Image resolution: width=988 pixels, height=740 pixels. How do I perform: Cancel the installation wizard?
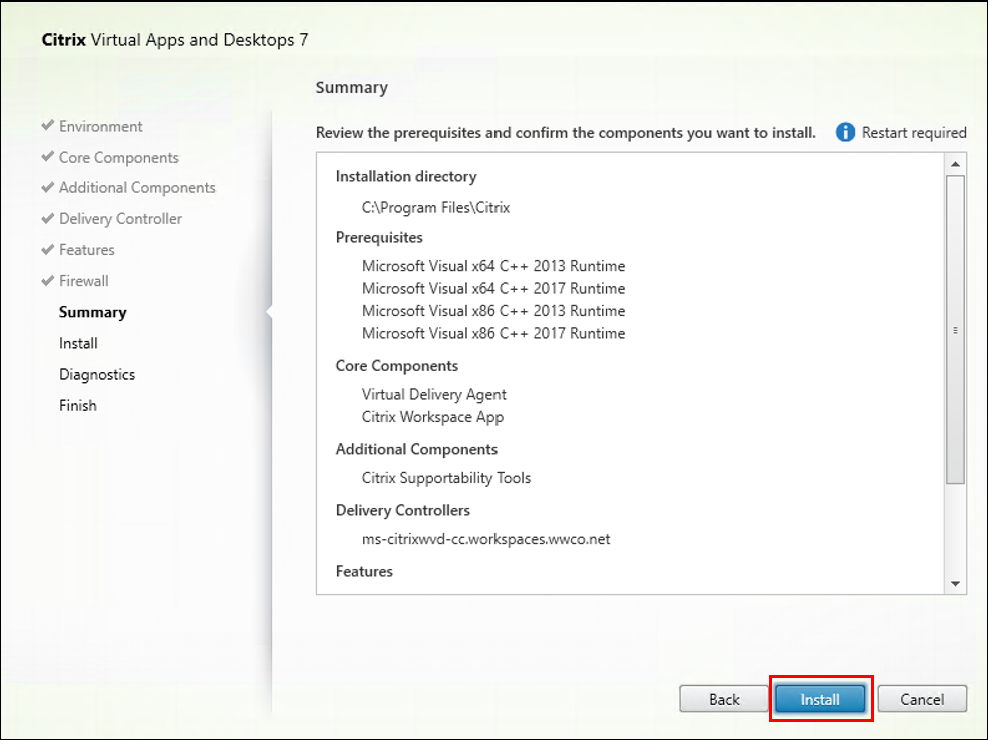coord(922,699)
